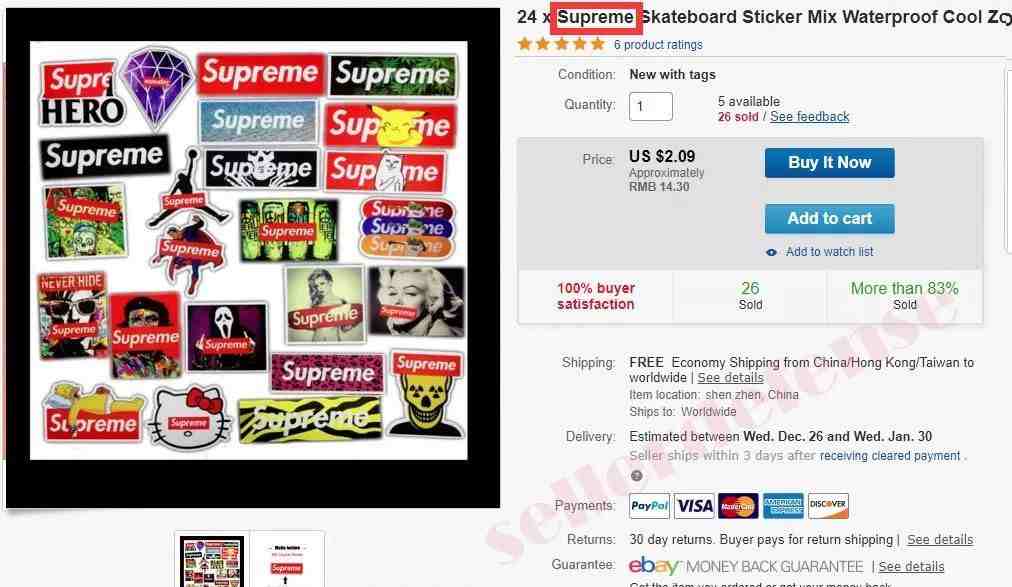Click the five-star rating icons
The image size is (1012, 587).
561,44
